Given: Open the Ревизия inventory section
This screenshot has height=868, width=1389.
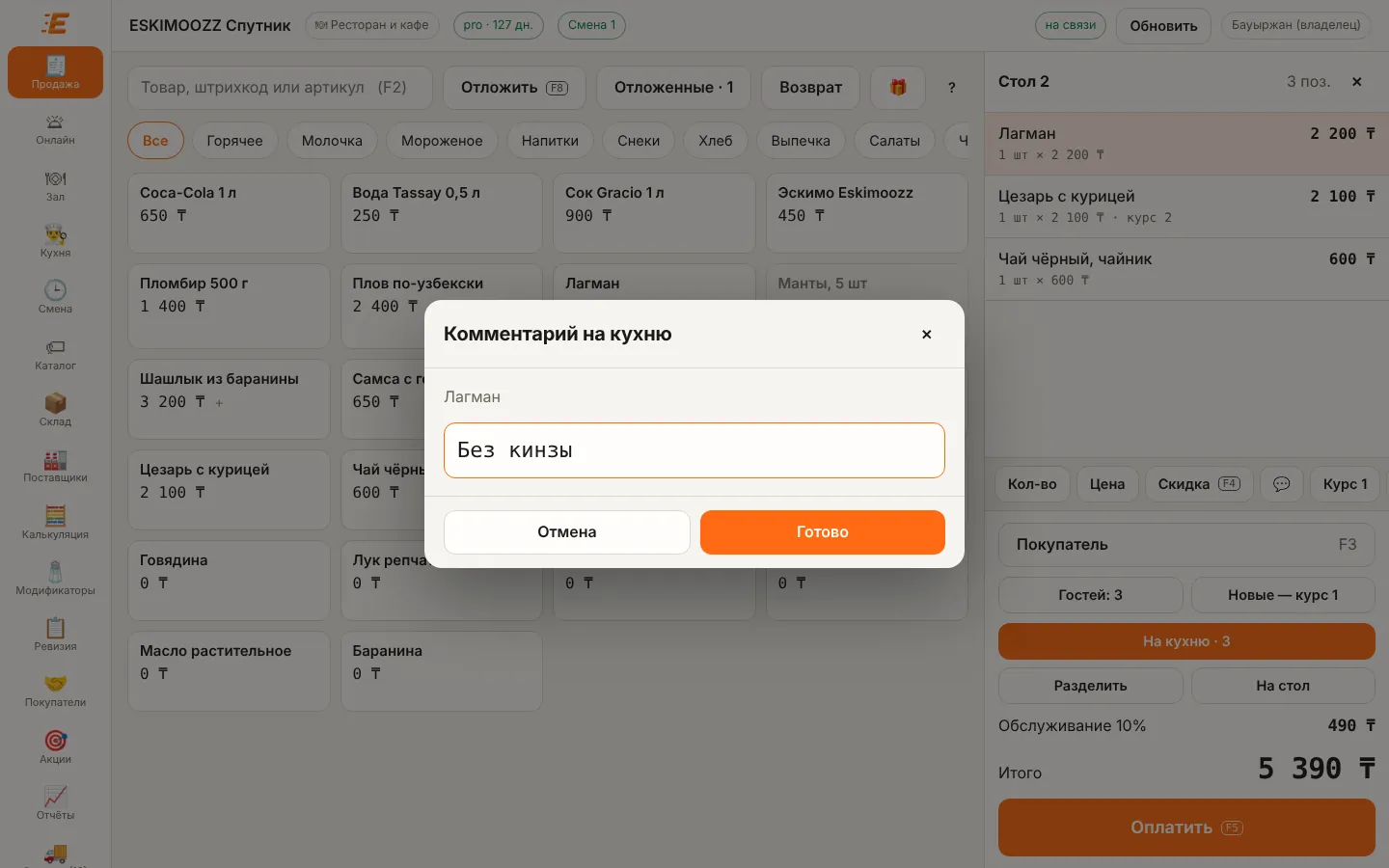Looking at the screenshot, I should click(x=55, y=636).
